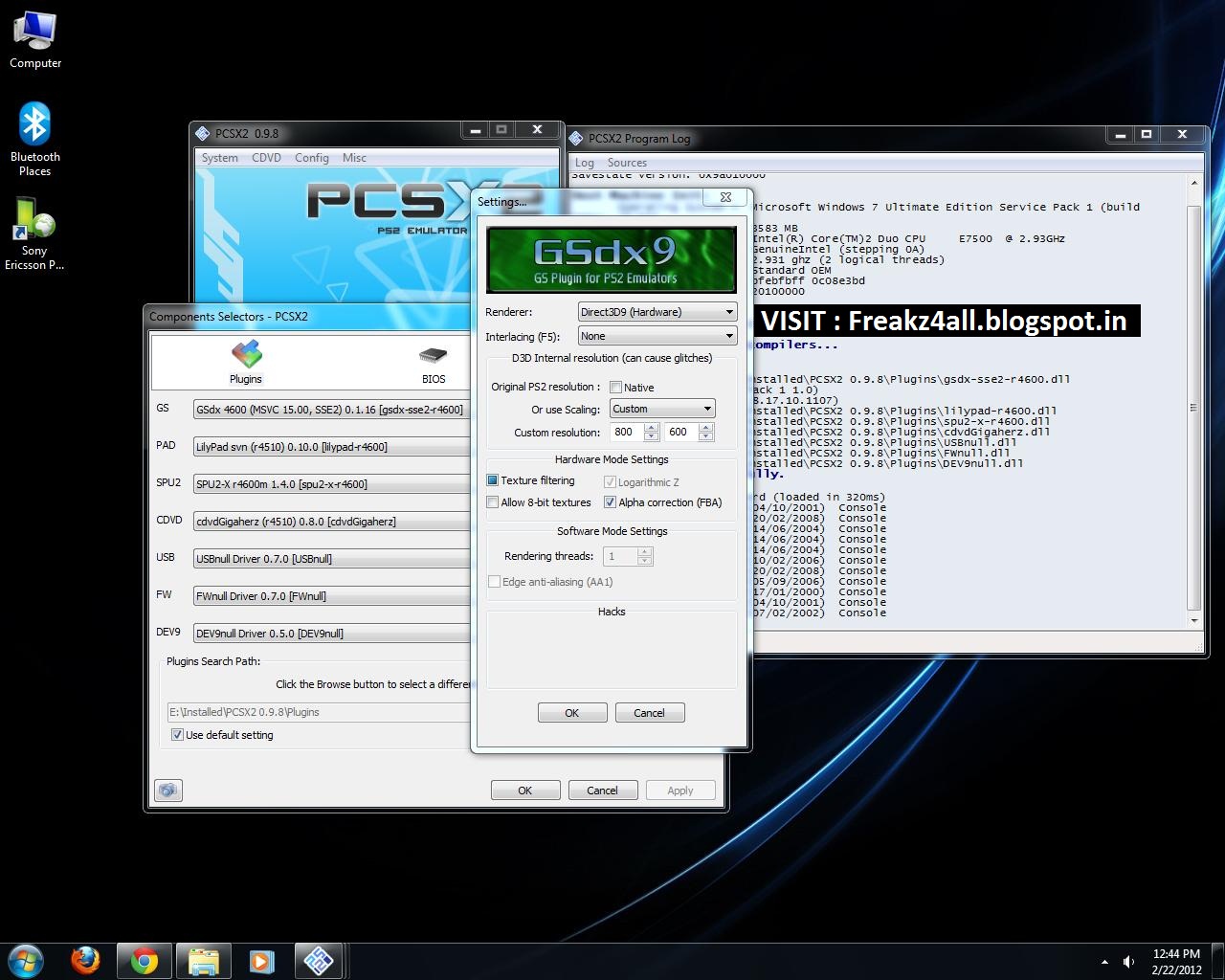Screen dimensions: 1225x980
Task: Open the SPU2-X plugin dropdown
Action: click(x=331, y=484)
